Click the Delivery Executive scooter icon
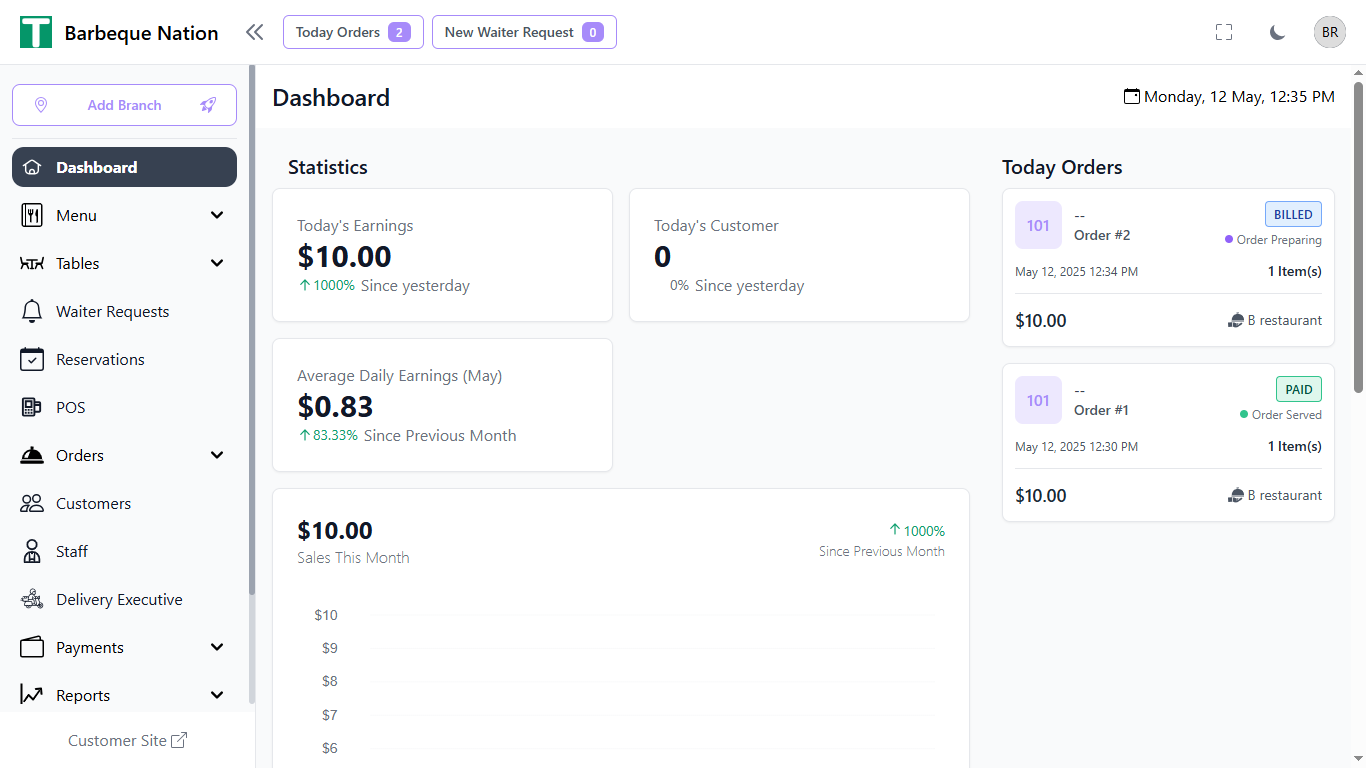This screenshot has width=1366, height=768. pyautogui.click(x=32, y=599)
